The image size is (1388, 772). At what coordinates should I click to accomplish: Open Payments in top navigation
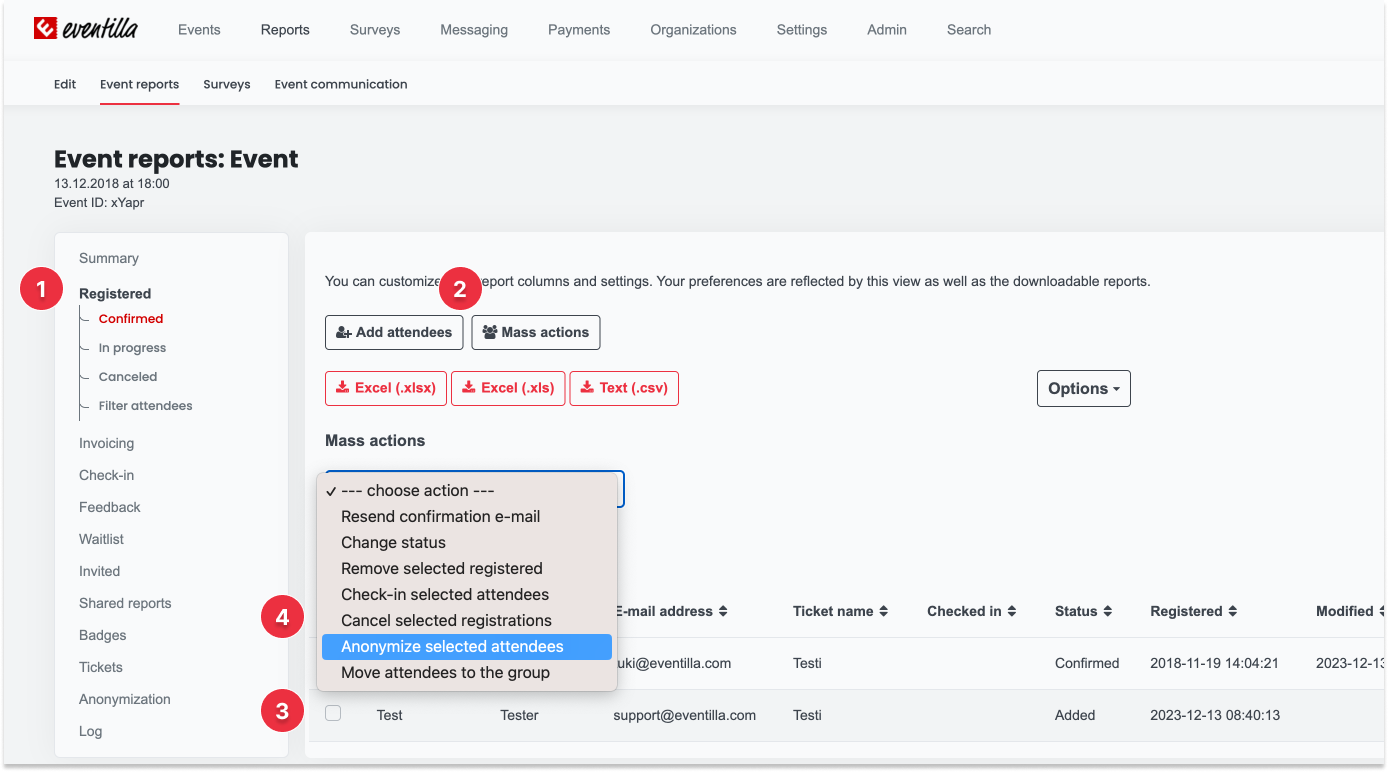579,30
